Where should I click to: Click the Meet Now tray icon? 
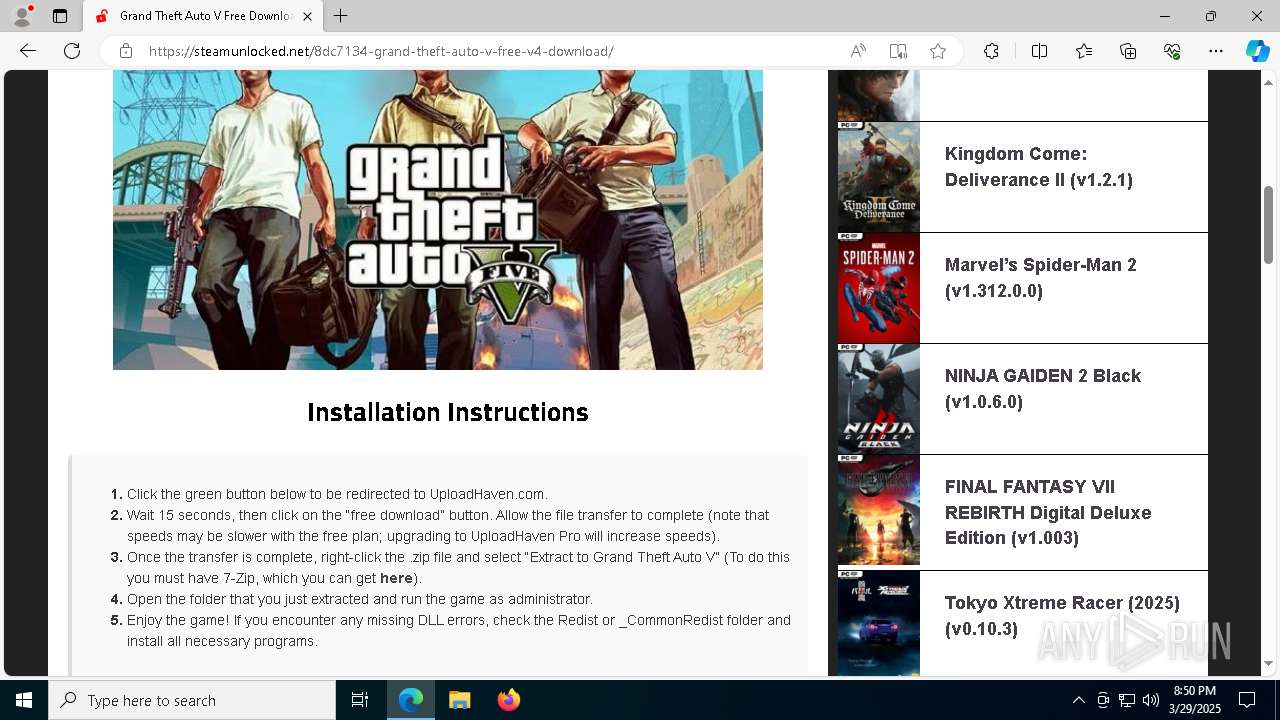tap(1103, 700)
